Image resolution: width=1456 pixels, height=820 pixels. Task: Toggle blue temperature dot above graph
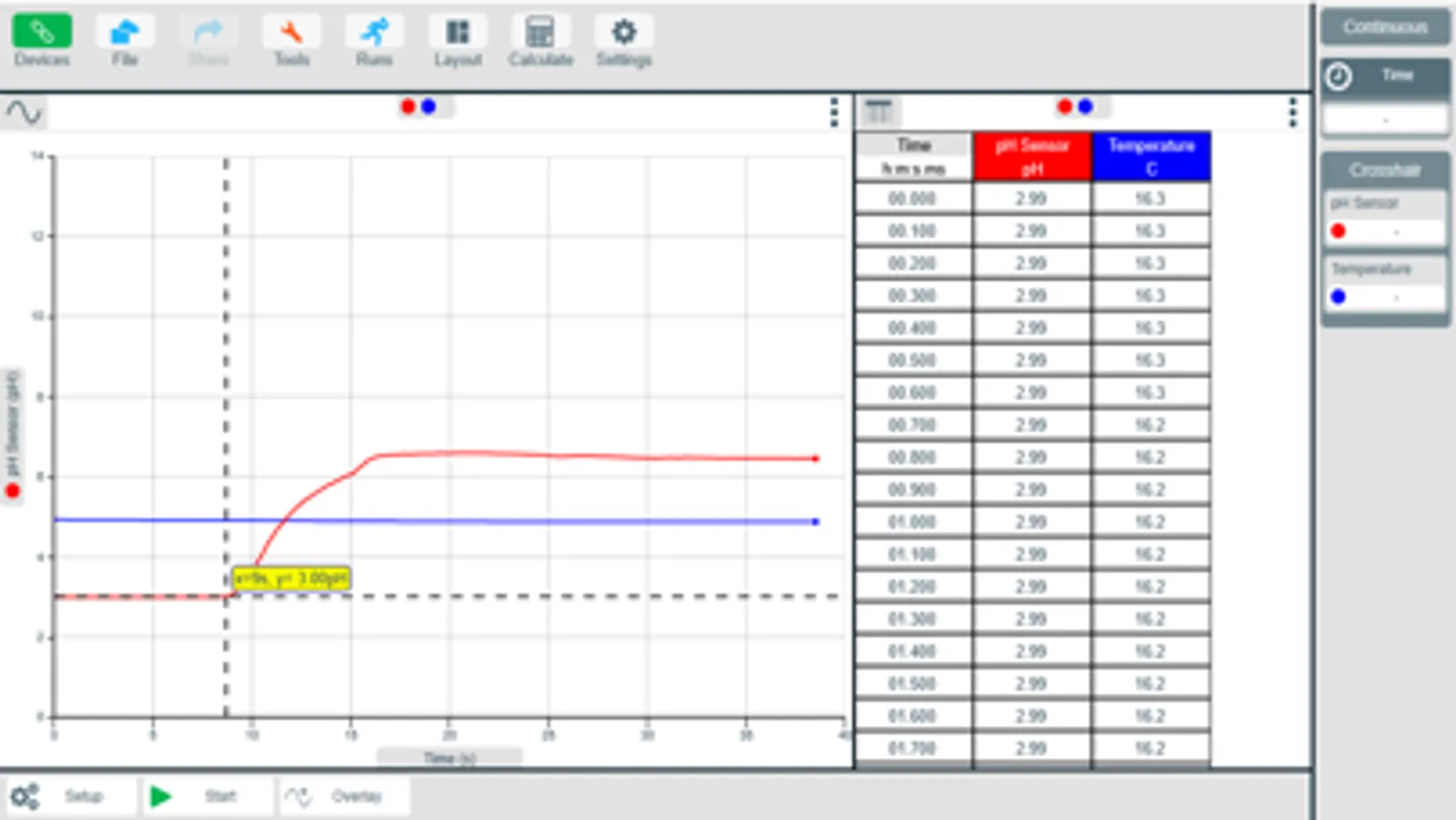point(429,107)
